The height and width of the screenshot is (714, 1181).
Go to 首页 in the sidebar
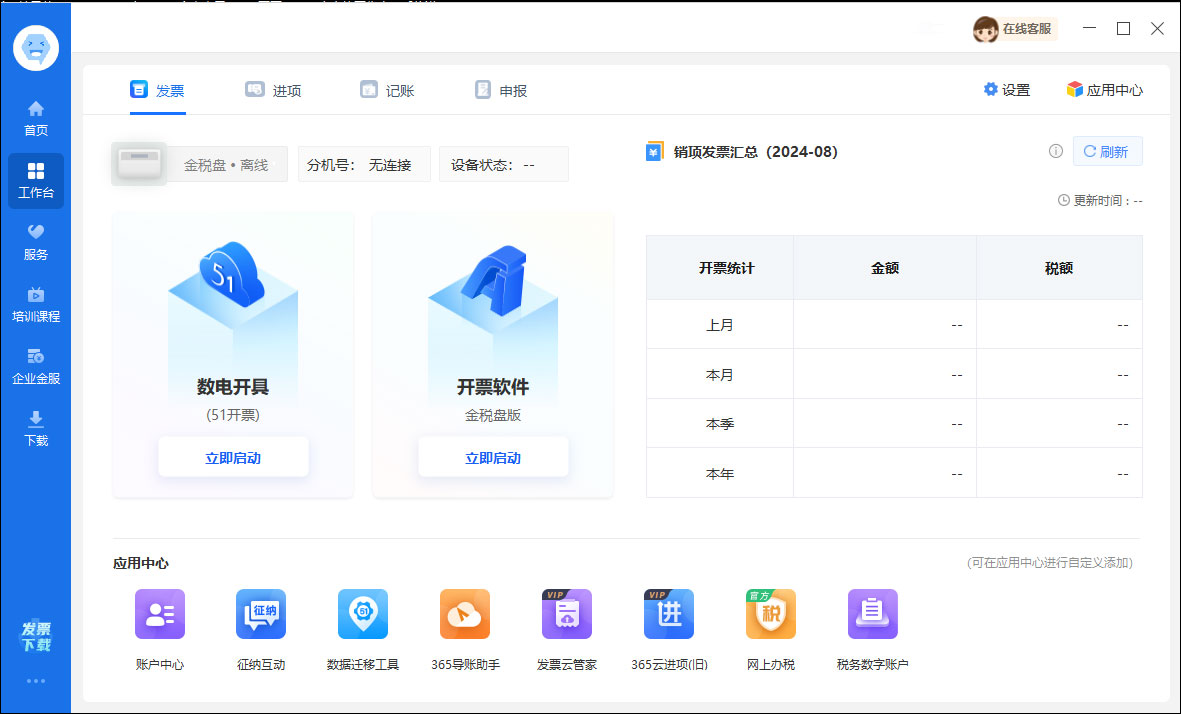pos(36,118)
